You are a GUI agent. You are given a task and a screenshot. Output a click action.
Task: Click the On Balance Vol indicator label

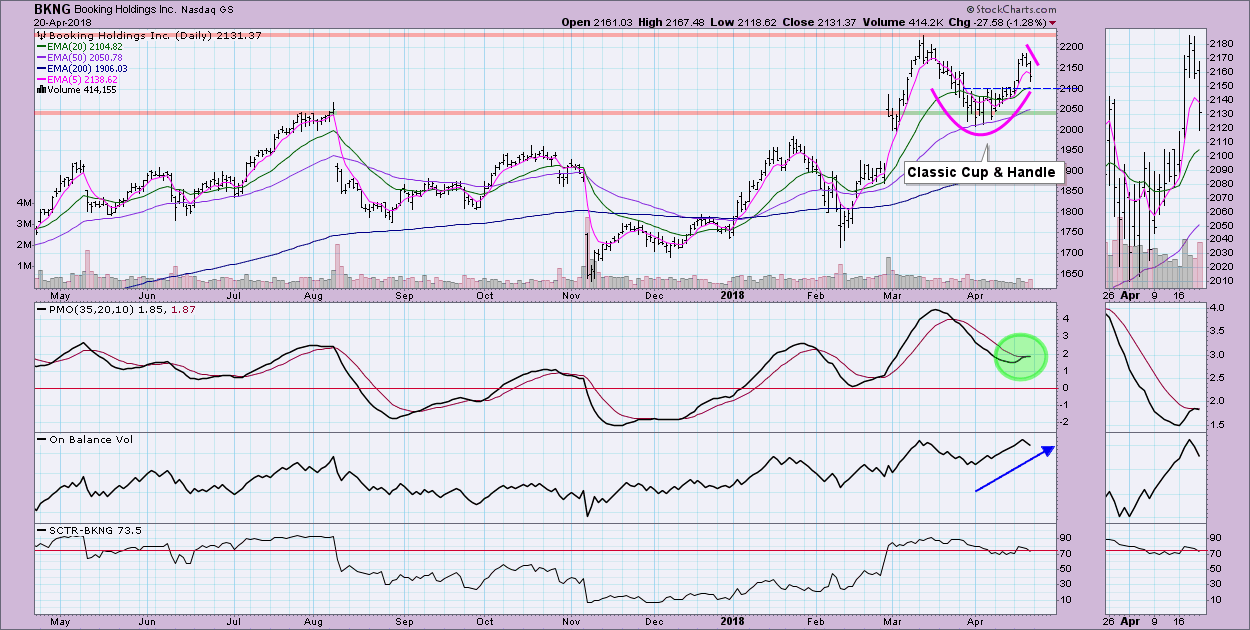(x=92, y=439)
